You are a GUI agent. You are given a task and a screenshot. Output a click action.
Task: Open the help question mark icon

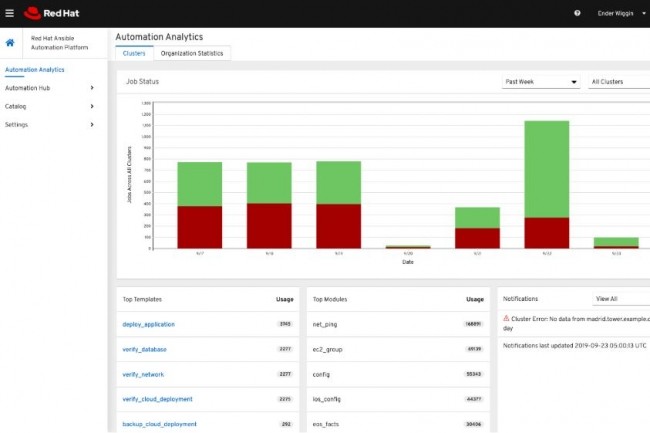[577, 13]
